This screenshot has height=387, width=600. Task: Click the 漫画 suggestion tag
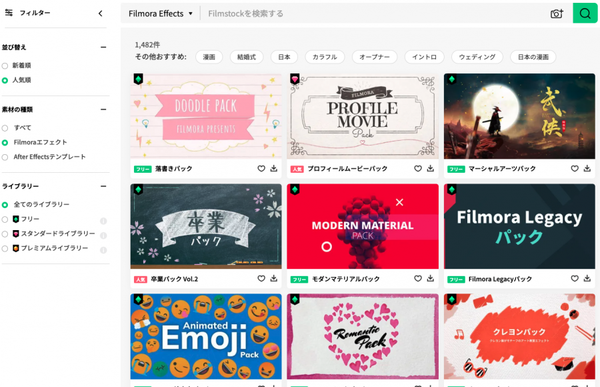click(209, 57)
